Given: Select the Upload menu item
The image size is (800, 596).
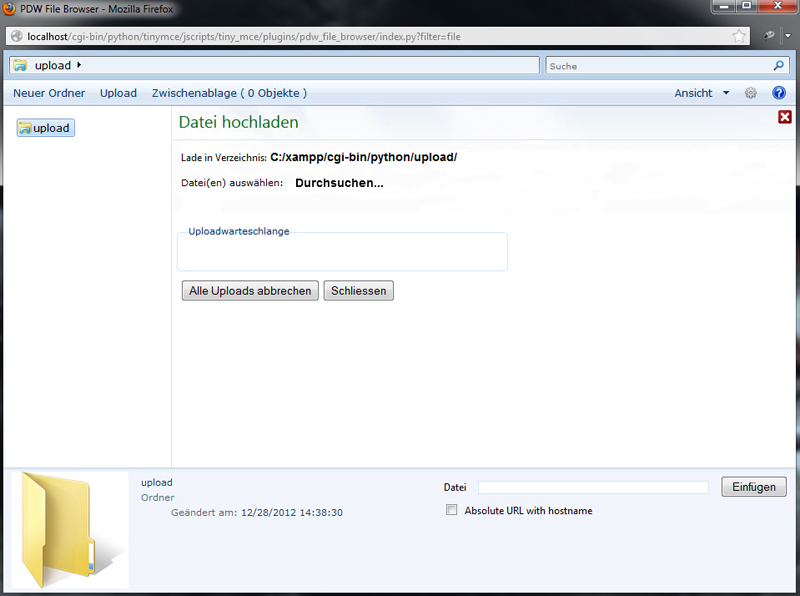Looking at the screenshot, I should pos(118,93).
